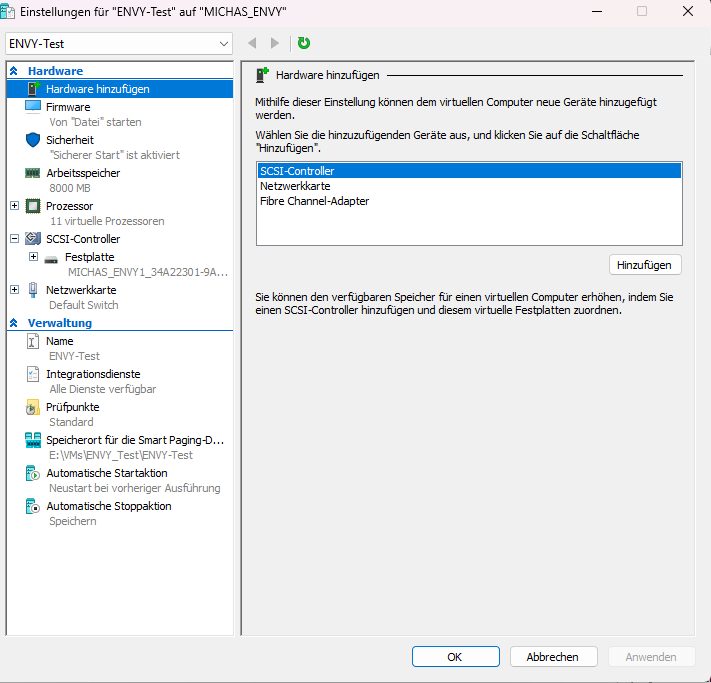Expand the Netzwerkkarte tree node
The height and width of the screenshot is (683, 711).
pyautogui.click(x=15, y=289)
